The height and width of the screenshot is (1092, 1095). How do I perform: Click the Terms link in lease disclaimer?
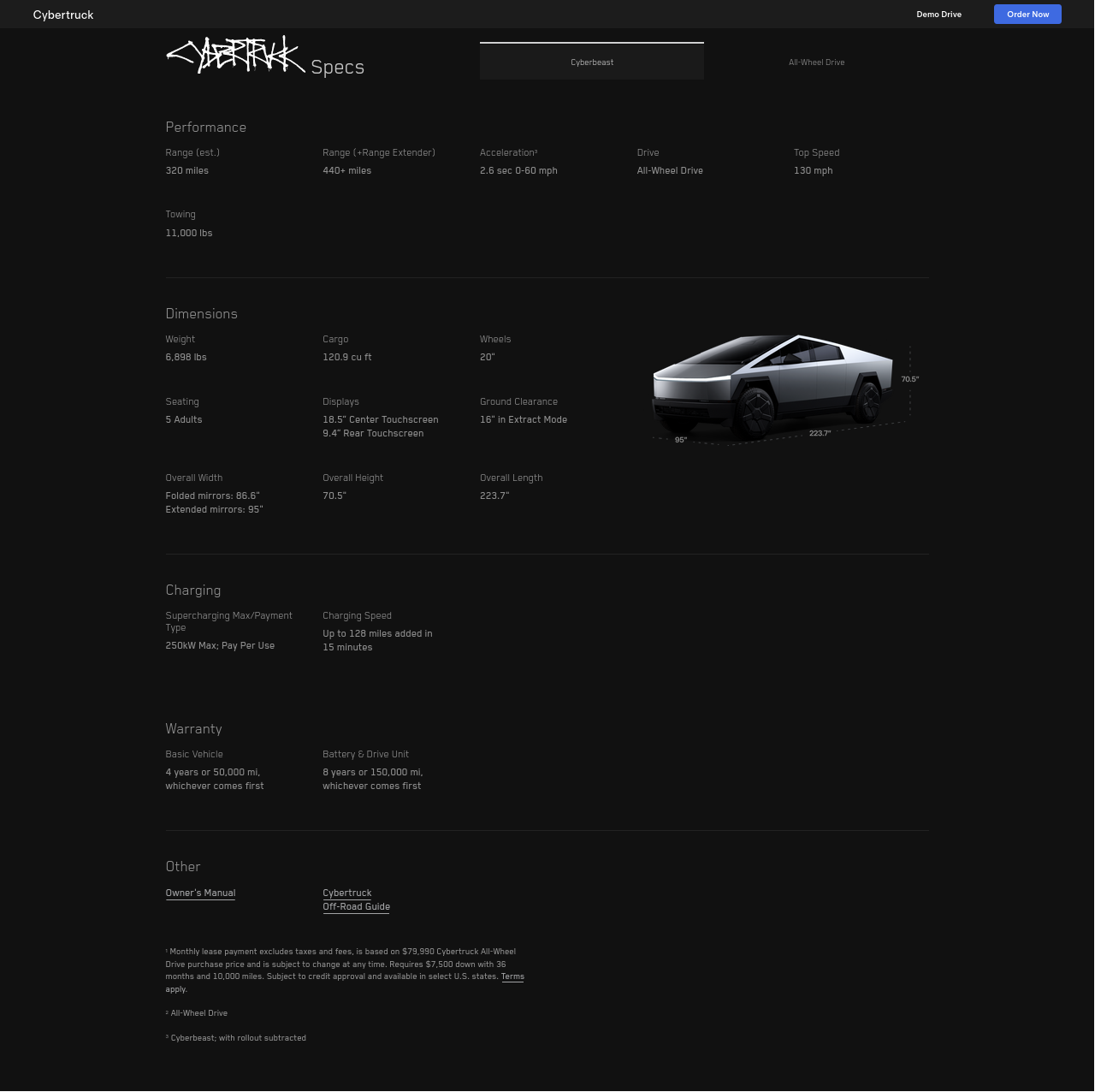click(x=512, y=976)
